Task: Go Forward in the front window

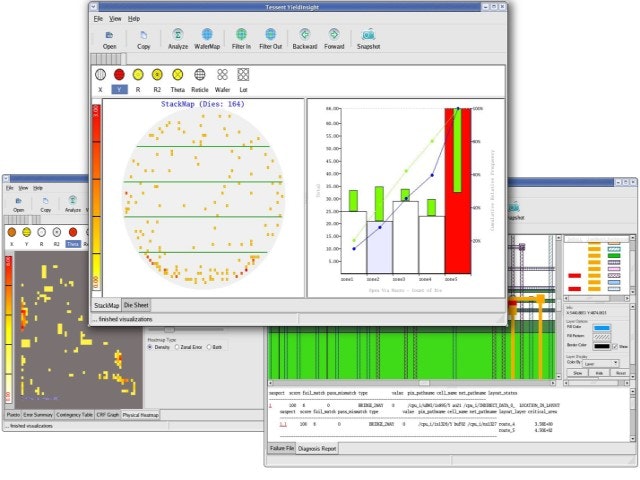Action: (334, 34)
